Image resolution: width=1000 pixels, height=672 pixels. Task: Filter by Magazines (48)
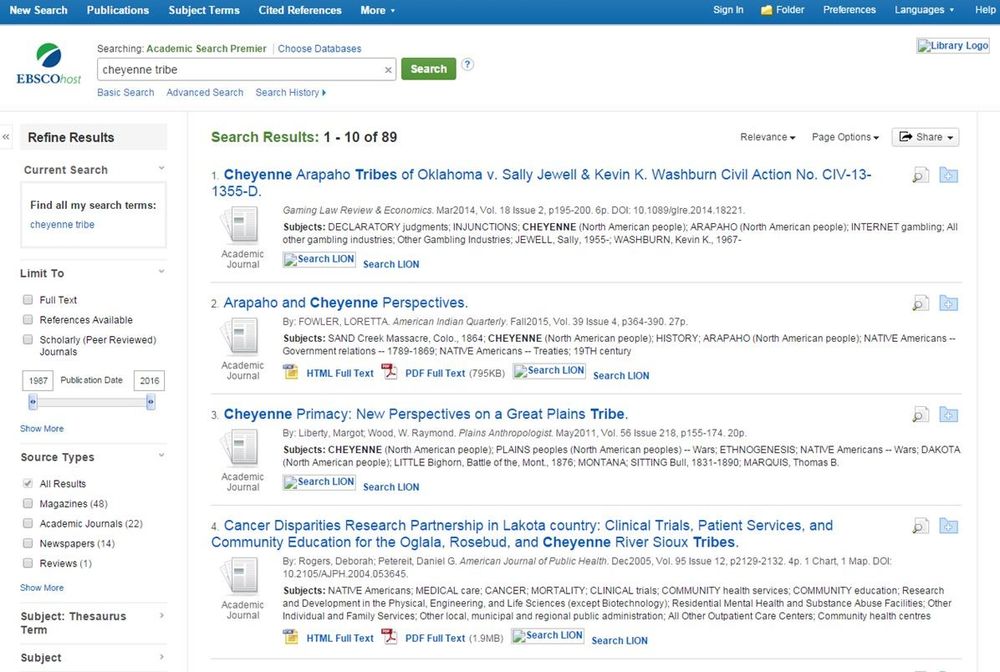[x=28, y=503]
